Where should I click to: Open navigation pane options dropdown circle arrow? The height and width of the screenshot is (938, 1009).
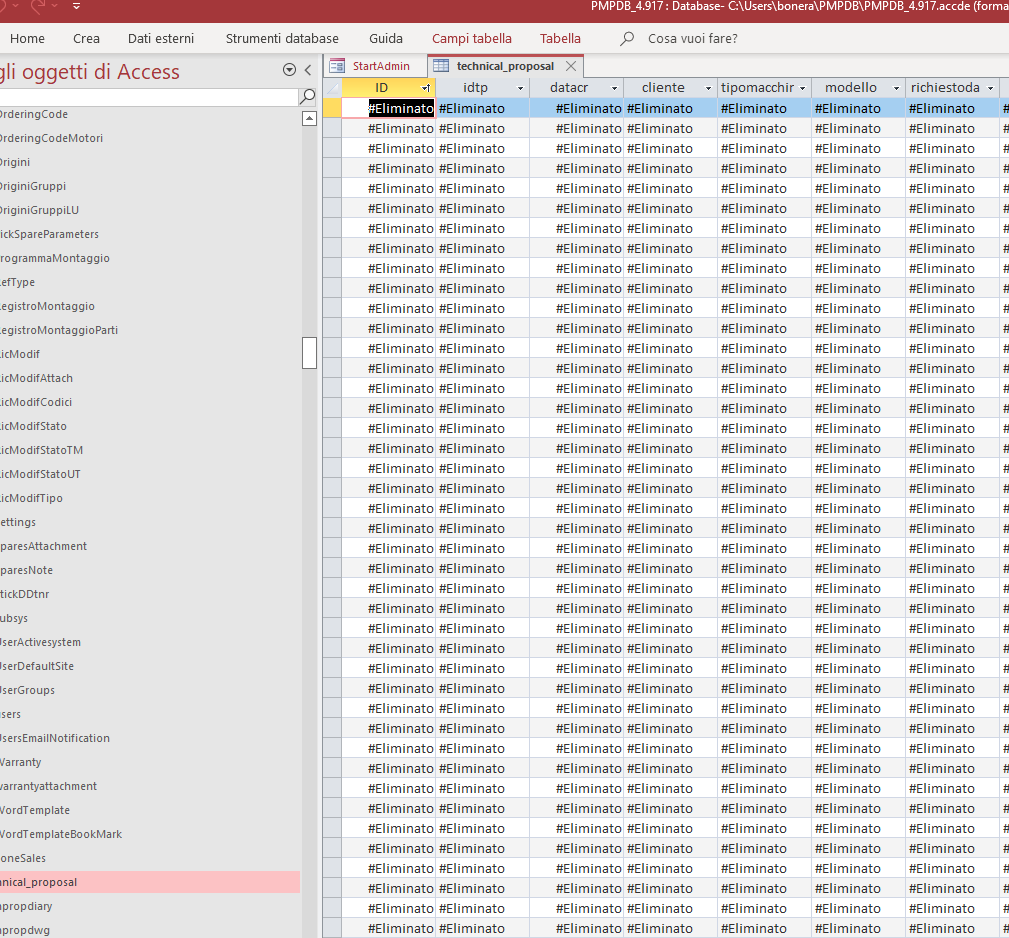[290, 70]
